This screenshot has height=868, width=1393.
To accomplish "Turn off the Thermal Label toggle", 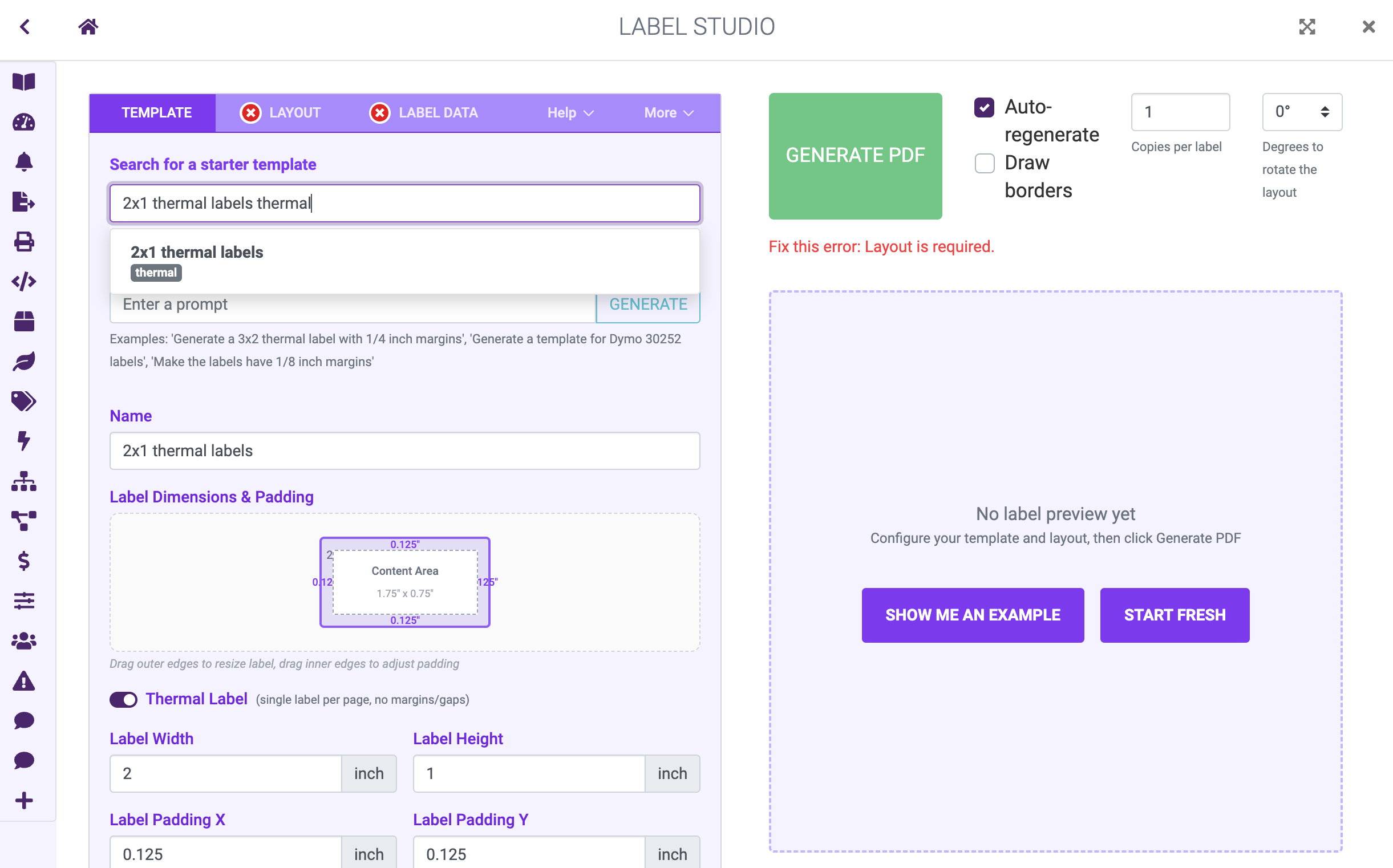I will (123, 699).
